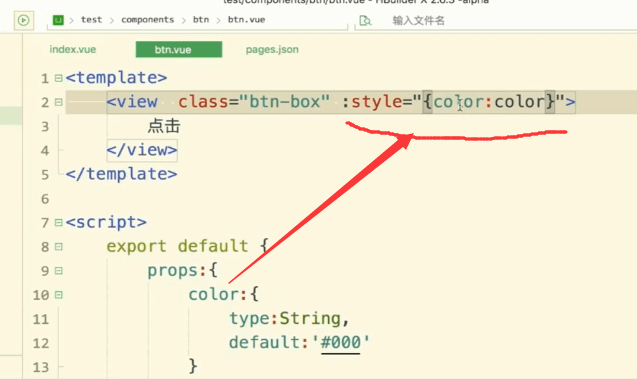Click the <script> tag text
The image size is (637, 380).
[106, 222]
